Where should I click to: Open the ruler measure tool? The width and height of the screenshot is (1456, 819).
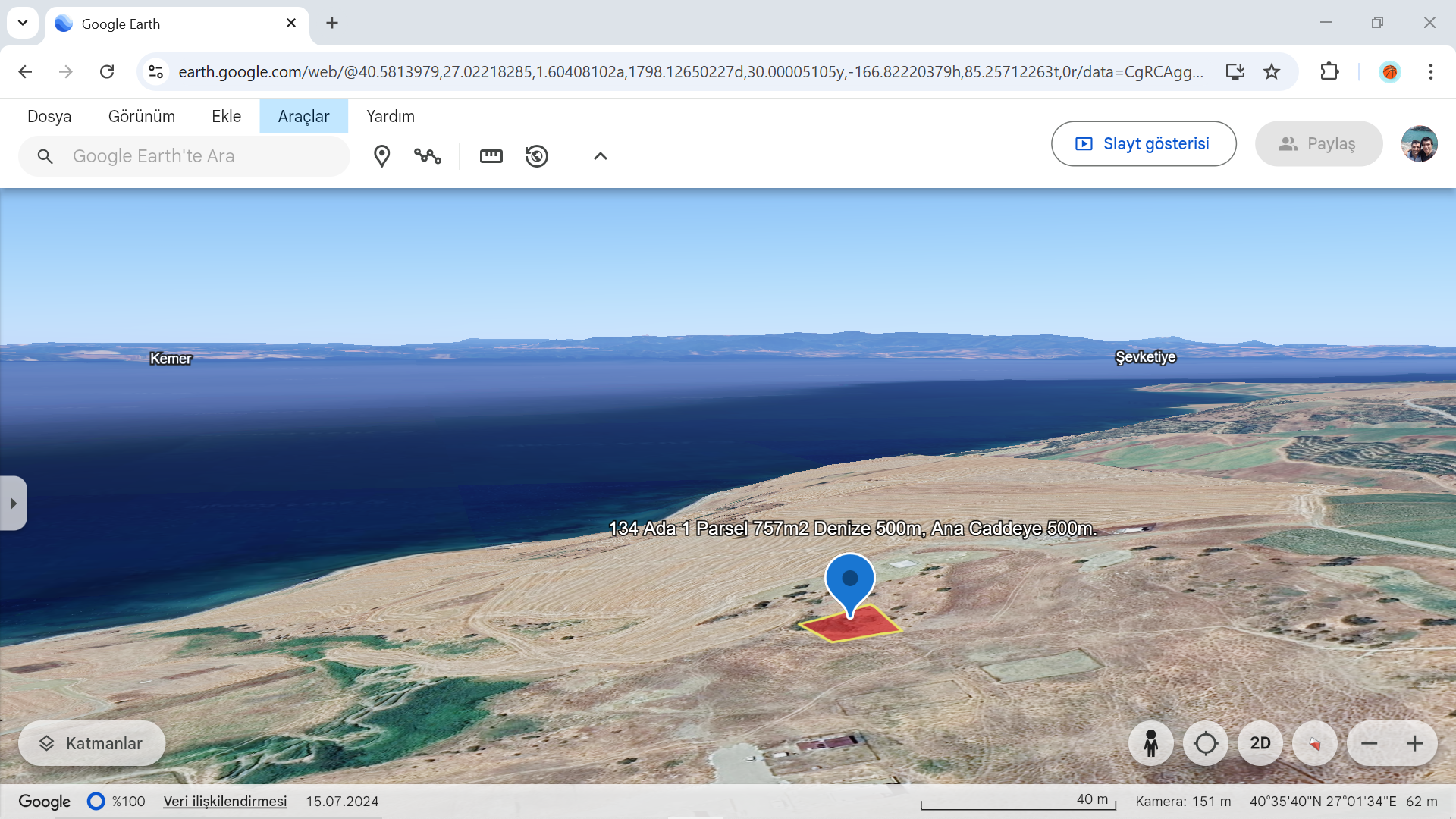(491, 156)
